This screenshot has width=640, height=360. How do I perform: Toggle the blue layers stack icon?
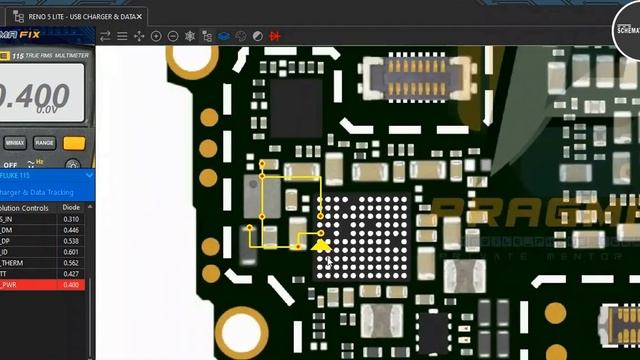[224, 36]
